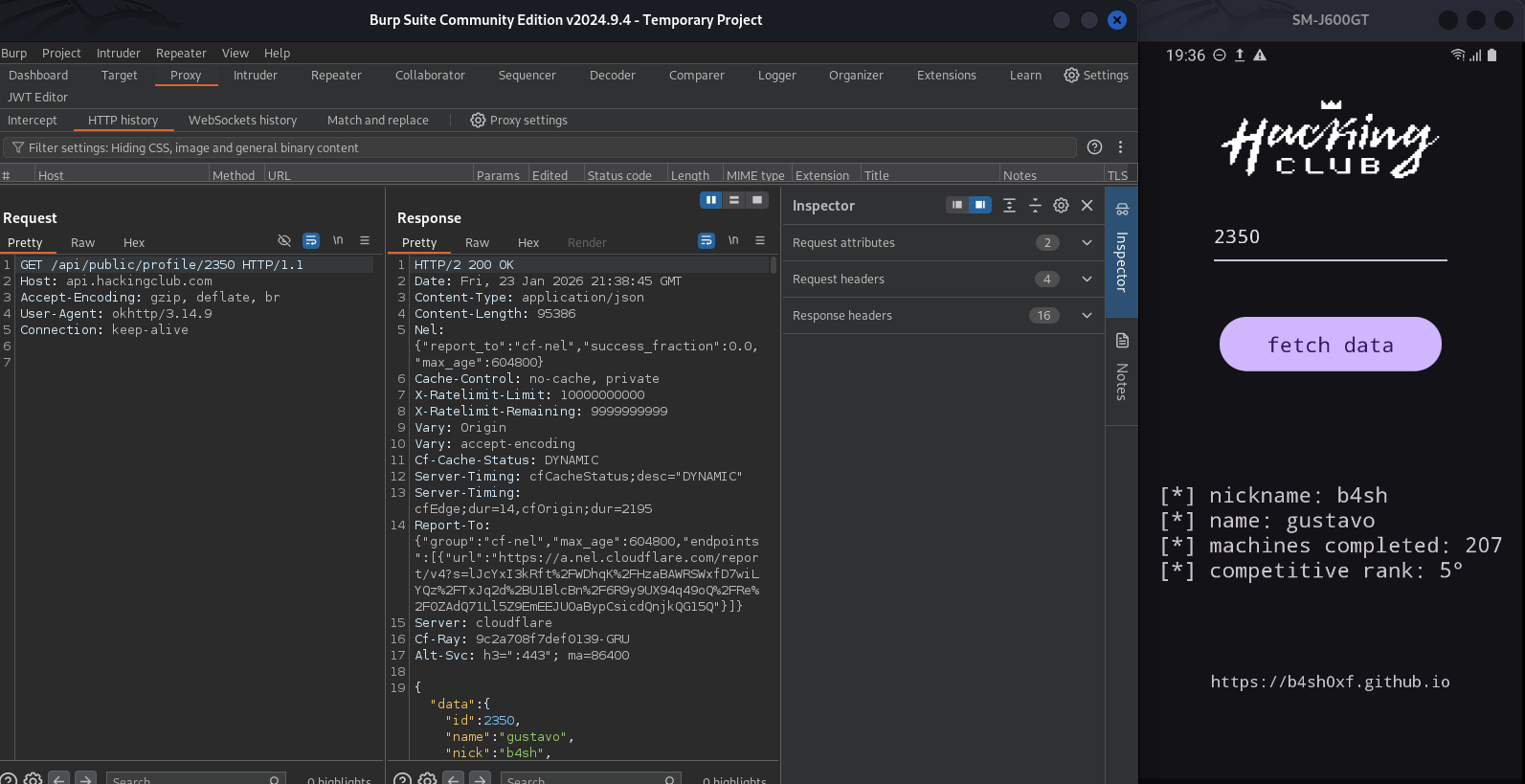Image resolution: width=1525 pixels, height=784 pixels.
Task: Open View menu
Action: (235, 53)
